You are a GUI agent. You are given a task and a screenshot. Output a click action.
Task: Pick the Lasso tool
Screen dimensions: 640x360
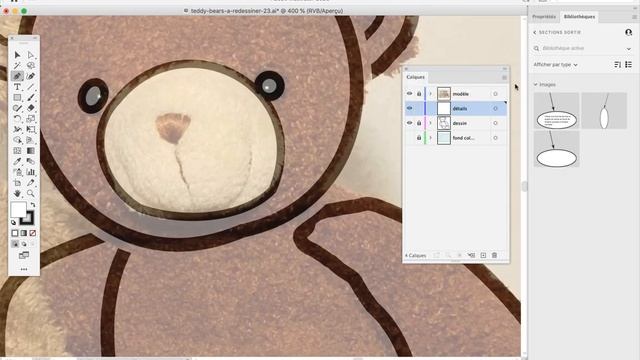click(x=31, y=65)
